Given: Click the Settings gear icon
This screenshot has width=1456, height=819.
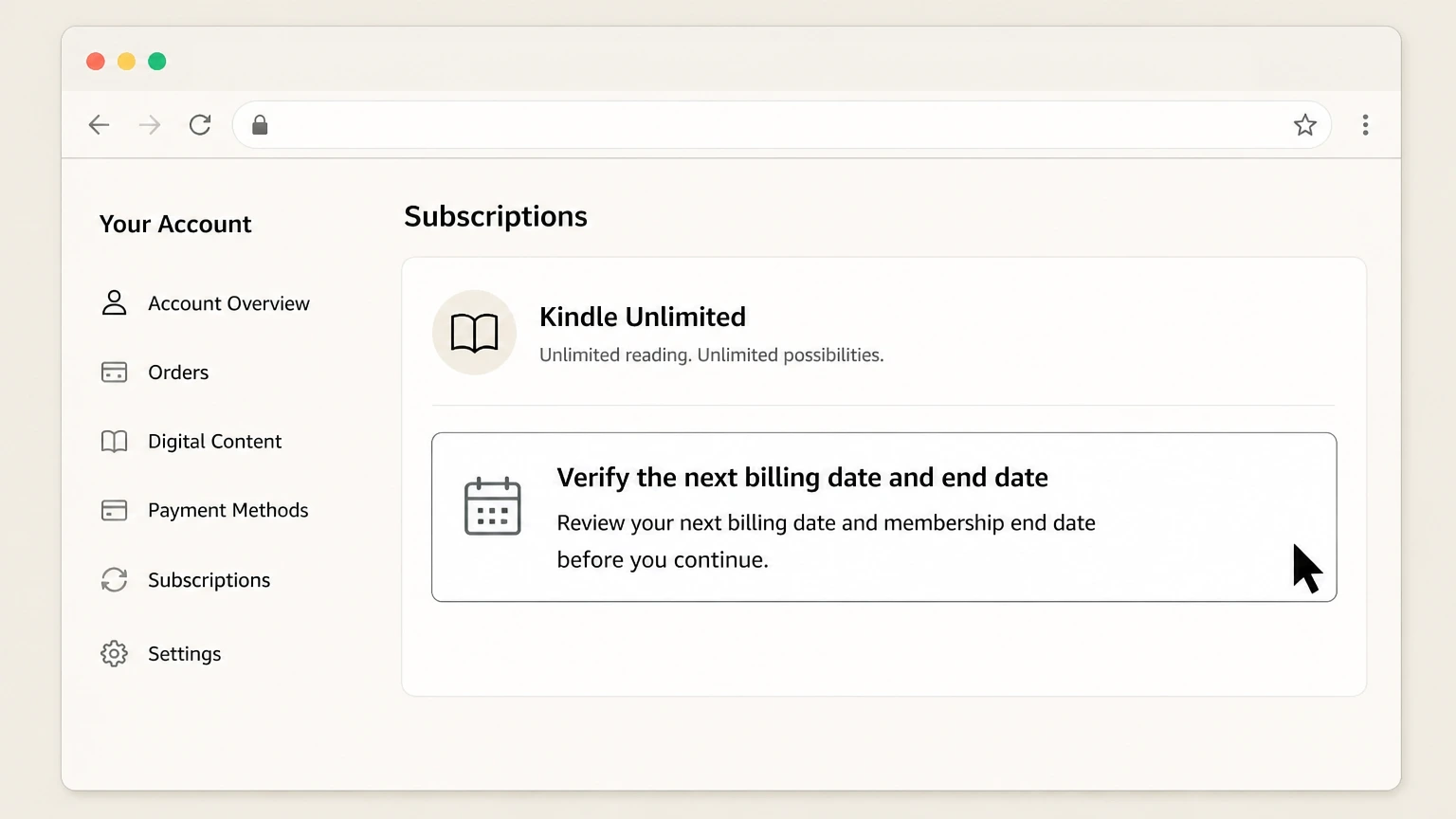Looking at the screenshot, I should pyautogui.click(x=114, y=654).
